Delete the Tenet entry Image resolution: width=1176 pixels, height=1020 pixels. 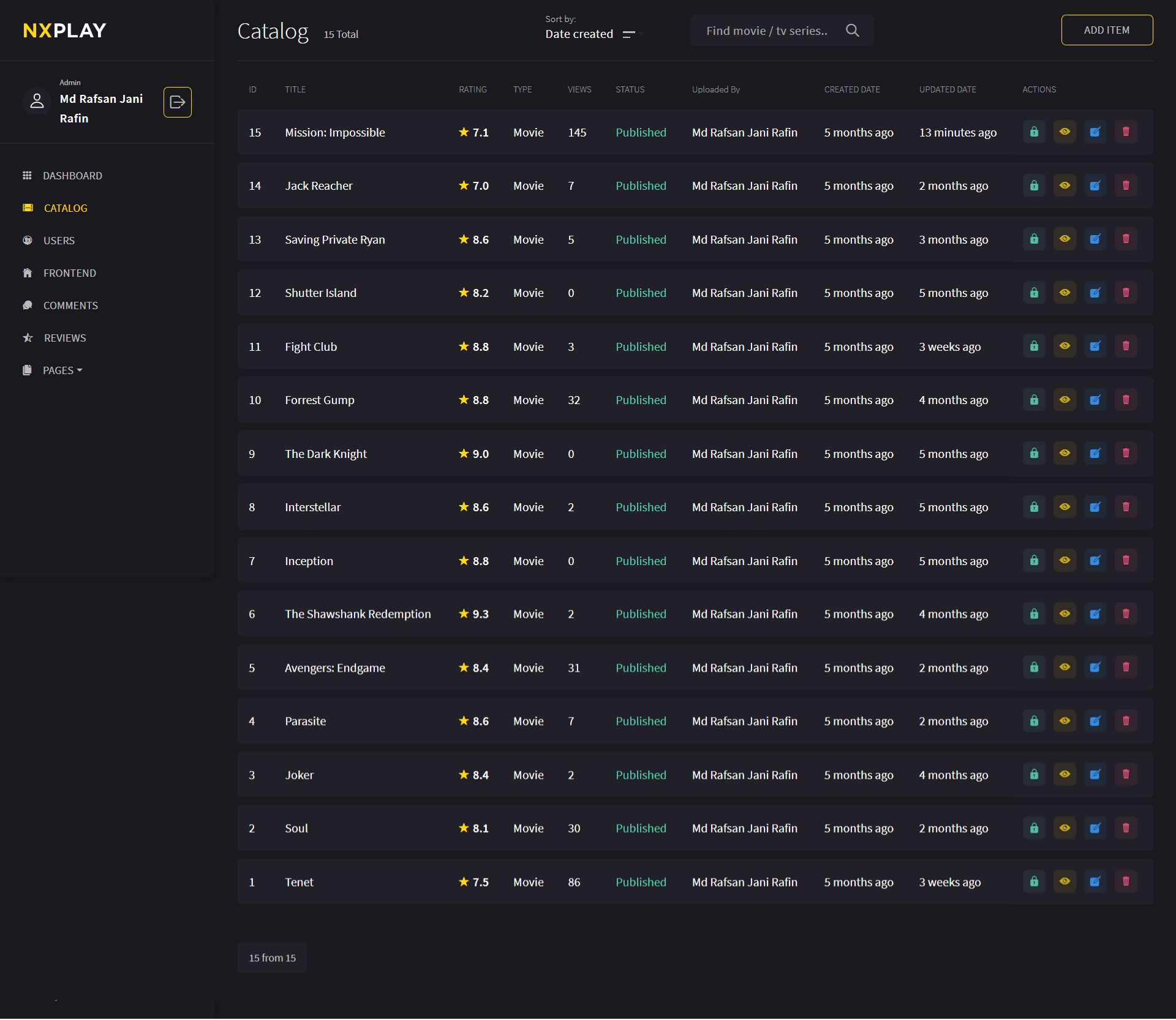(1125, 882)
